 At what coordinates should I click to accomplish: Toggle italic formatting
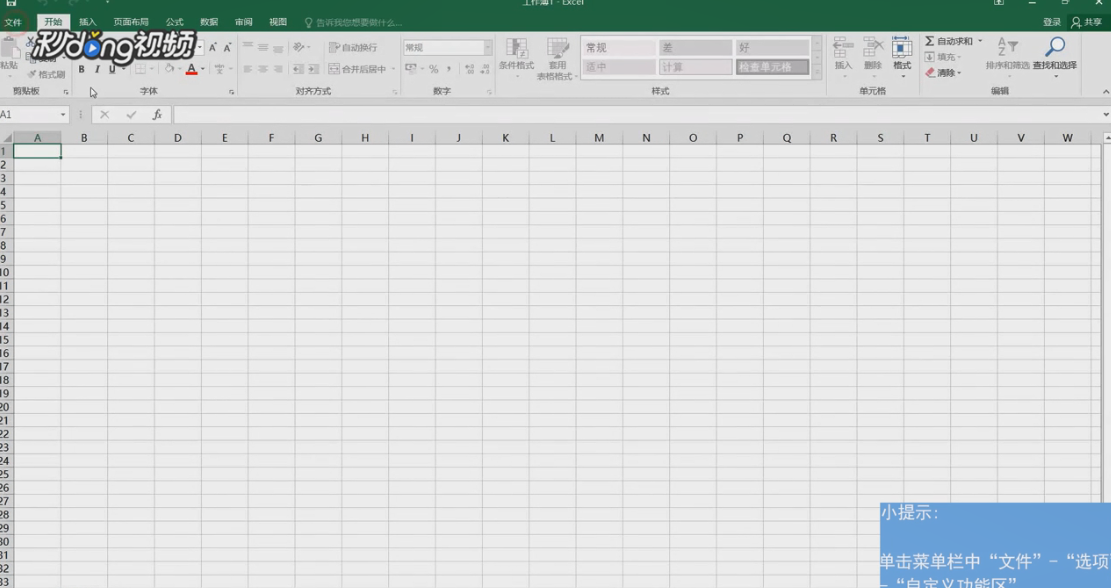97,70
